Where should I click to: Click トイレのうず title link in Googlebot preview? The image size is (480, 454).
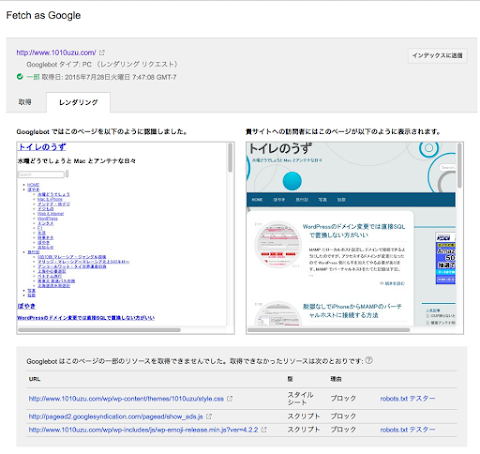(42, 147)
